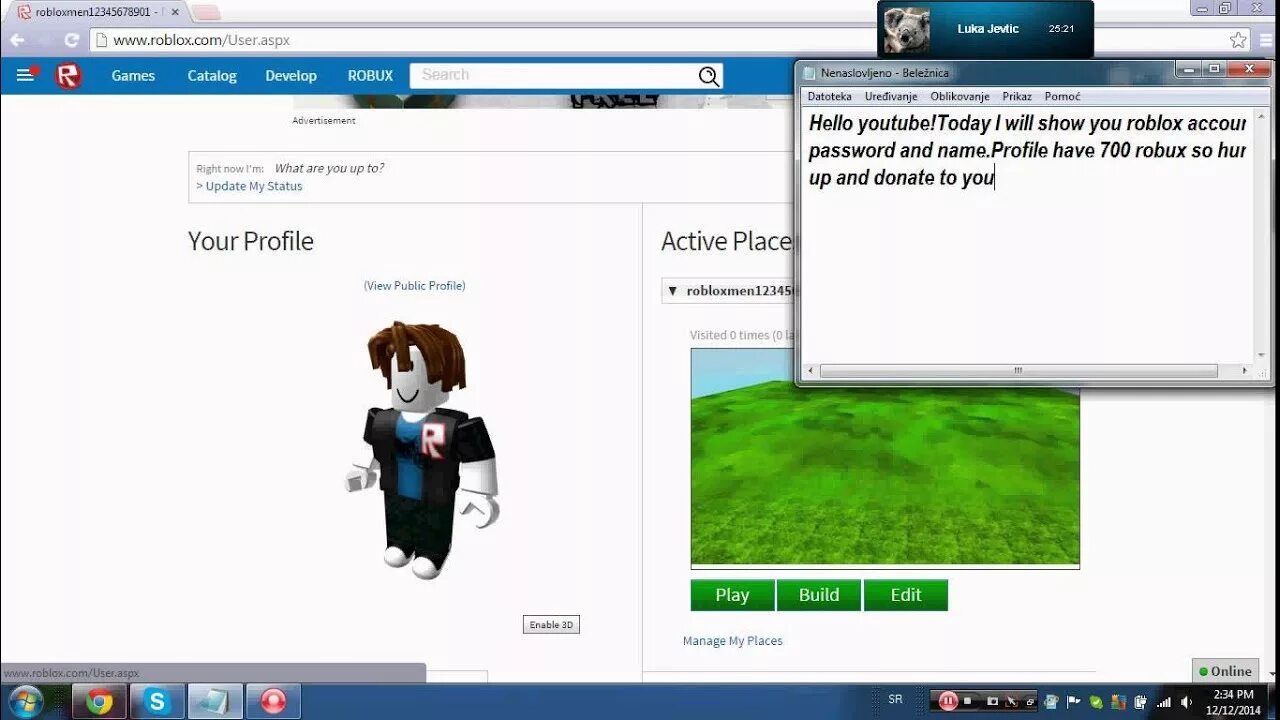Click the Notepad horizontal scroll left arrow
This screenshot has width=1280, height=720.
click(x=810, y=371)
